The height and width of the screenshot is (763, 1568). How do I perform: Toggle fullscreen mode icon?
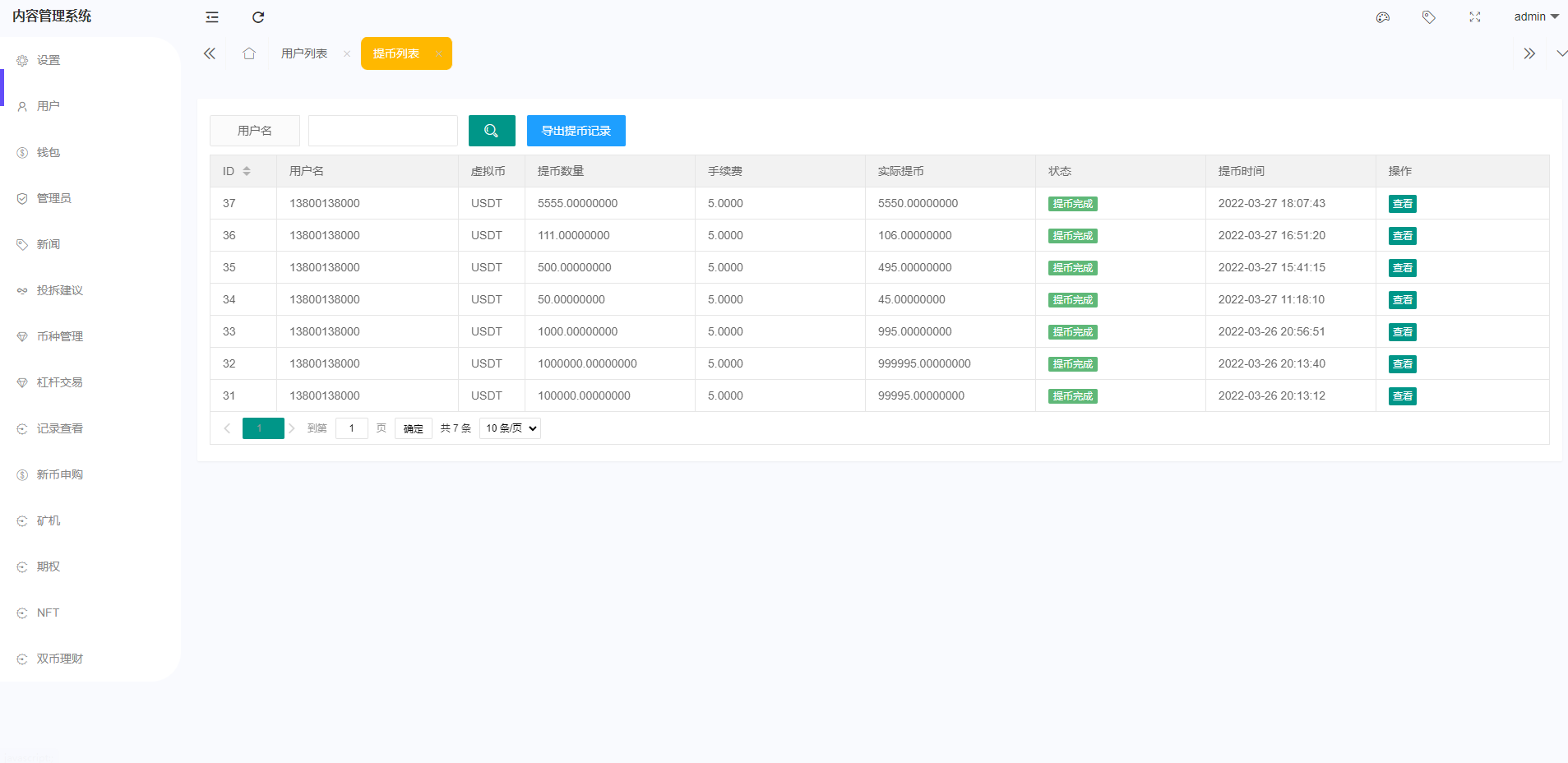1475,17
